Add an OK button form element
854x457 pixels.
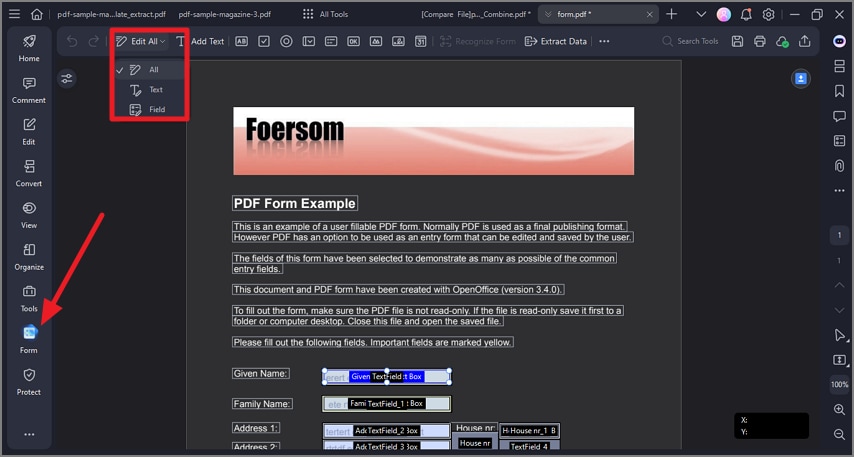click(x=353, y=41)
